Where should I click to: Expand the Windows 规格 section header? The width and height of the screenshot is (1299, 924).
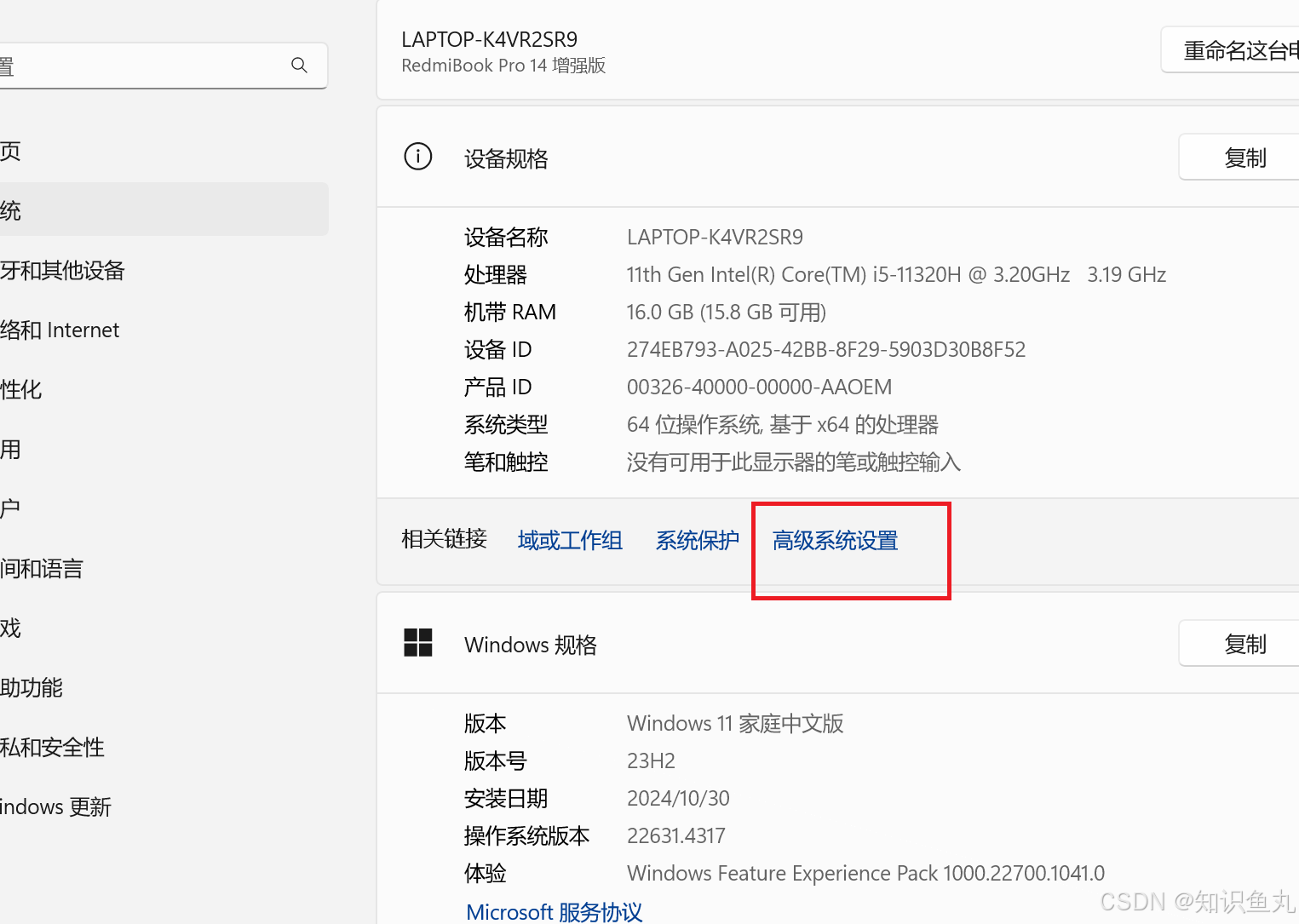coord(838,644)
